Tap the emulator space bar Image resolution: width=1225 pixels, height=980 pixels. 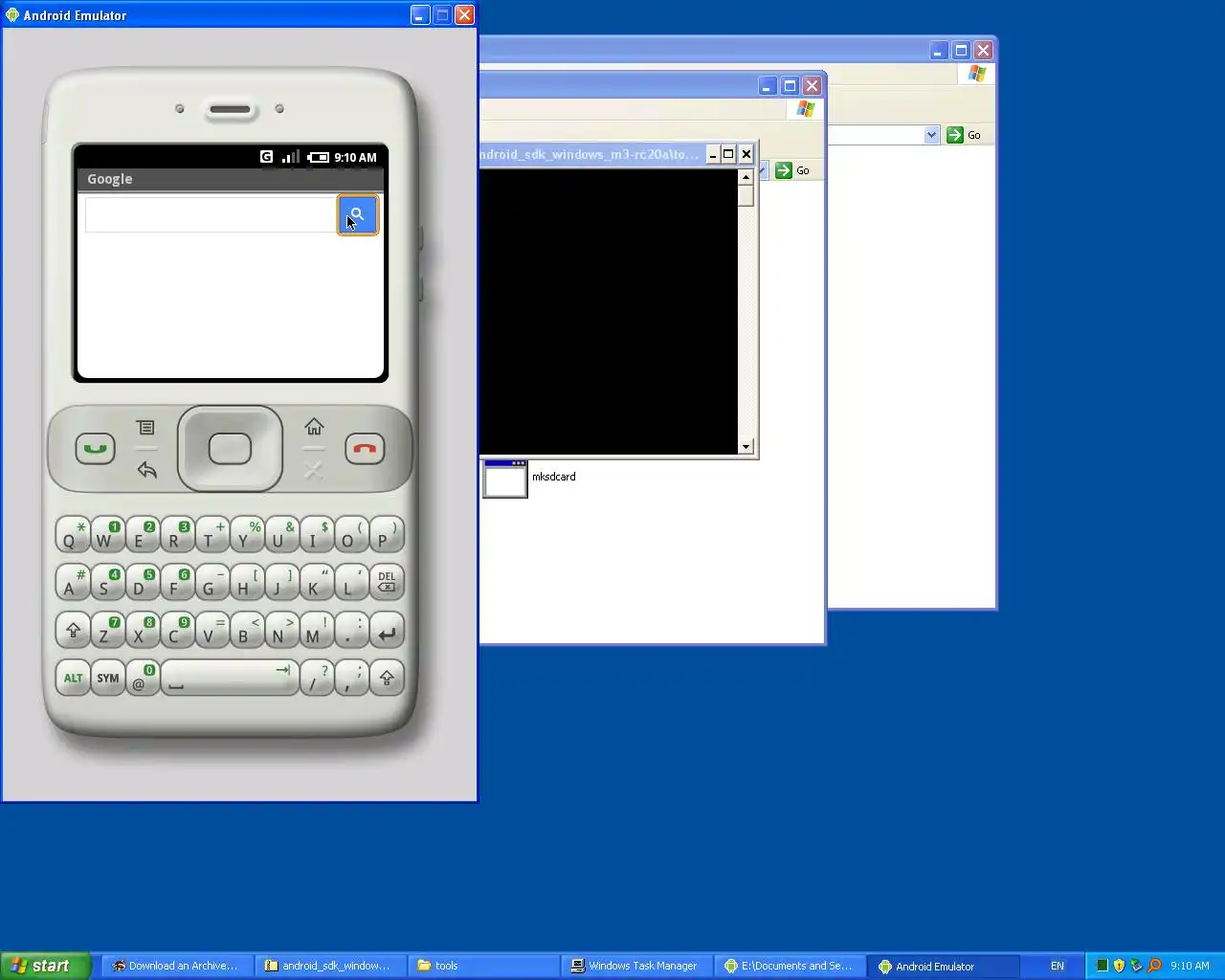point(230,678)
